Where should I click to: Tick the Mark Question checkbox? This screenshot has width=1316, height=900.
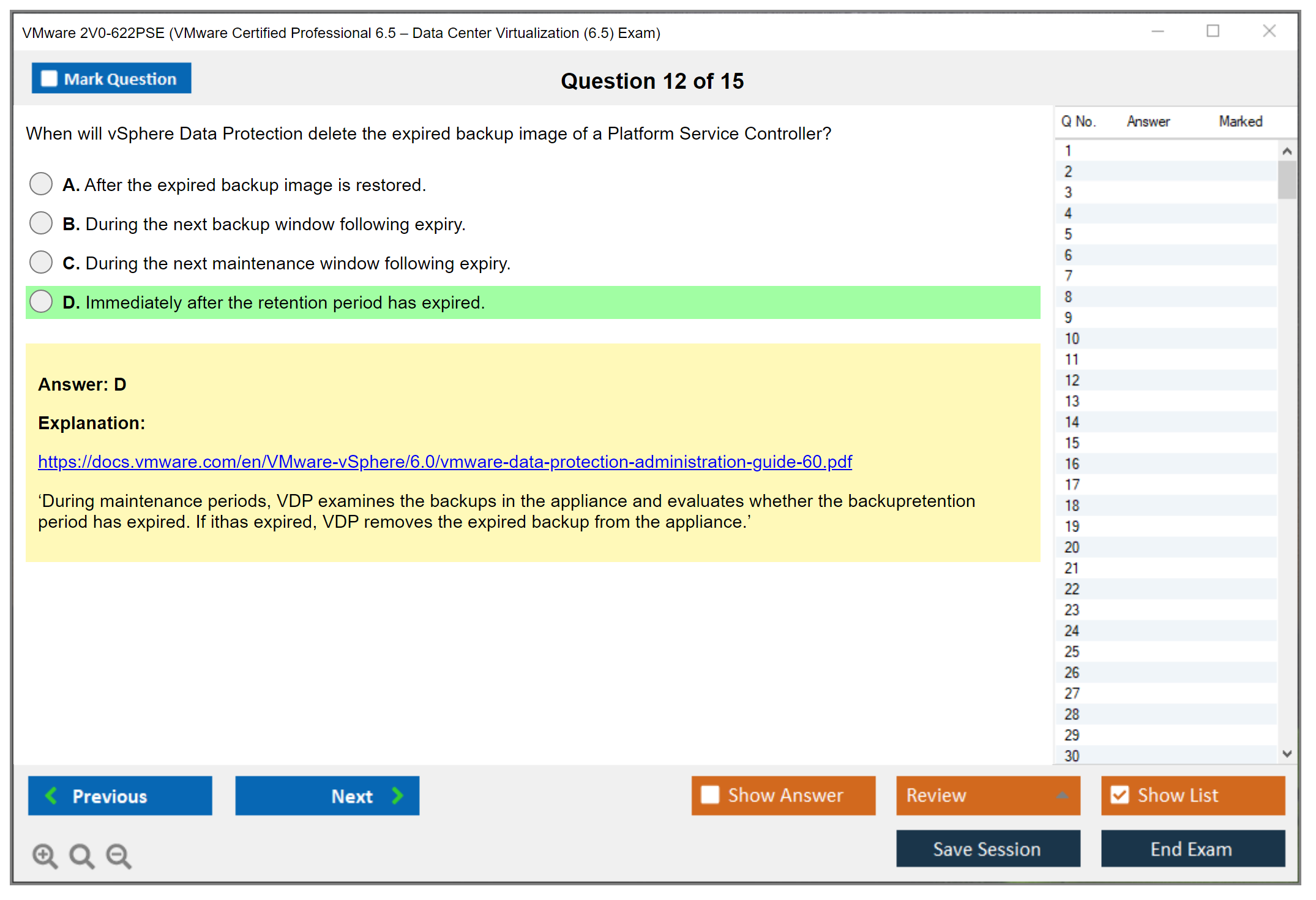49,79
